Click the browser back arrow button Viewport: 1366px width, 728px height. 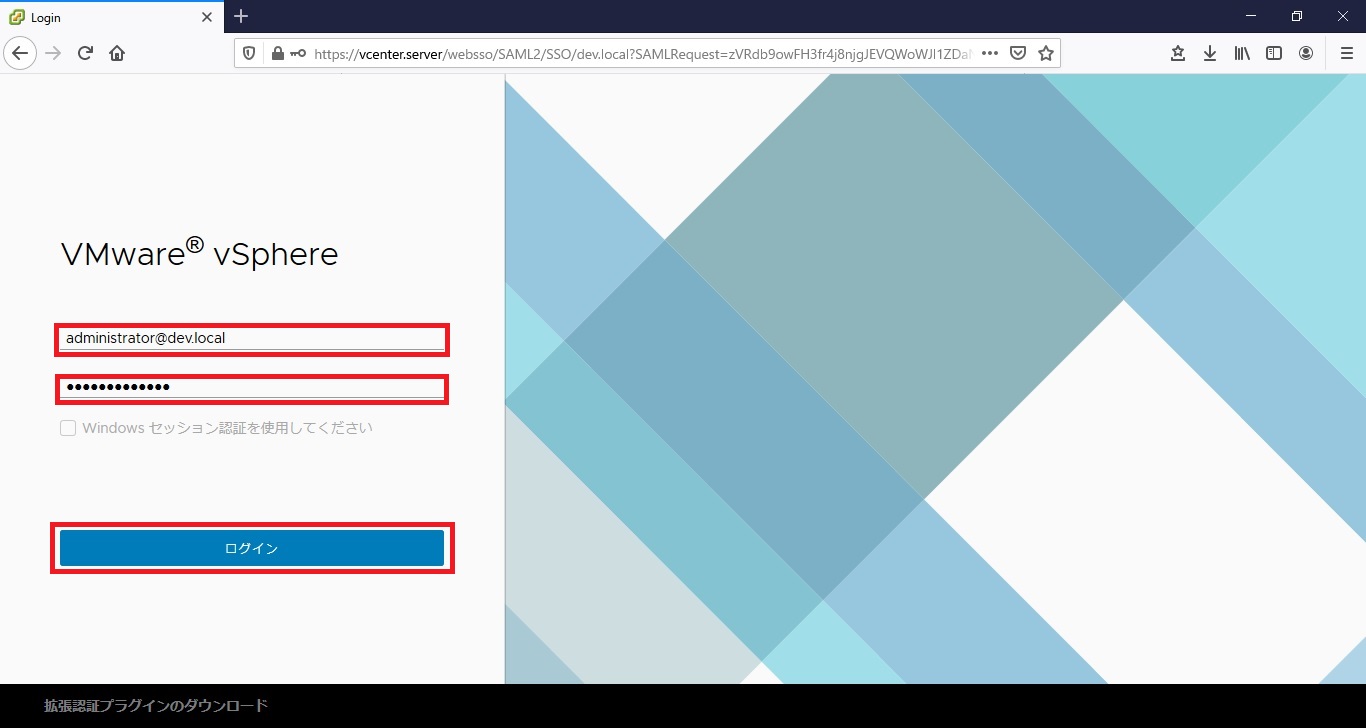coord(20,53)
